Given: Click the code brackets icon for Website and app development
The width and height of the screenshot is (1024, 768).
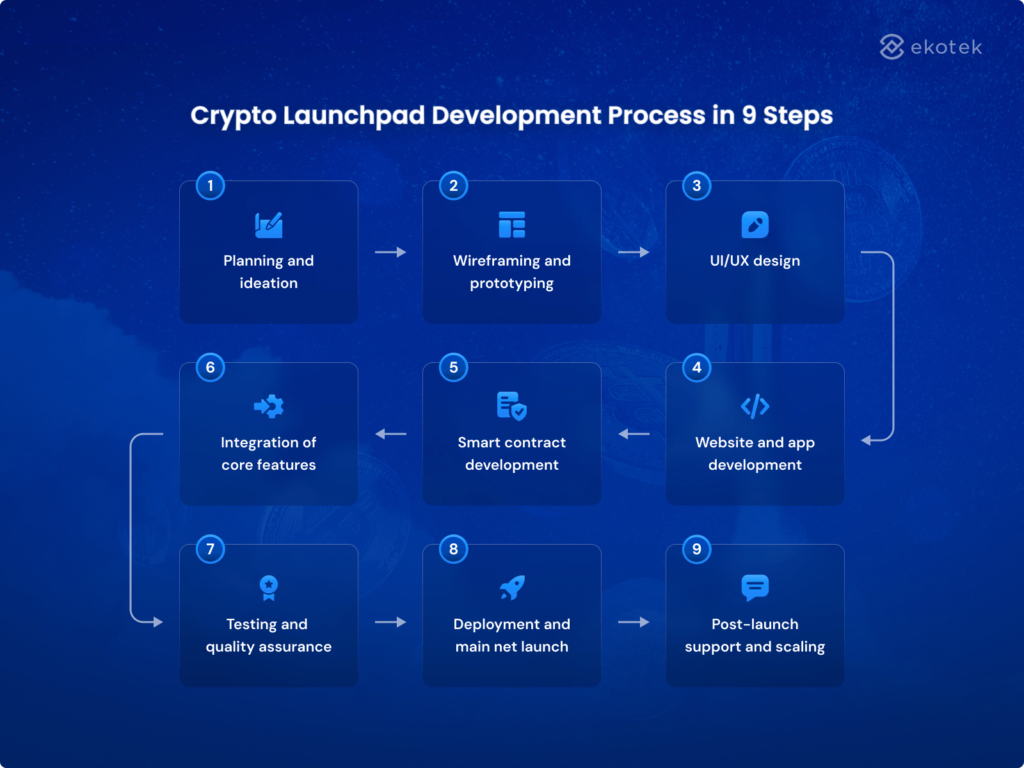Looking at the screenshot, I should [x=754, y=406].
